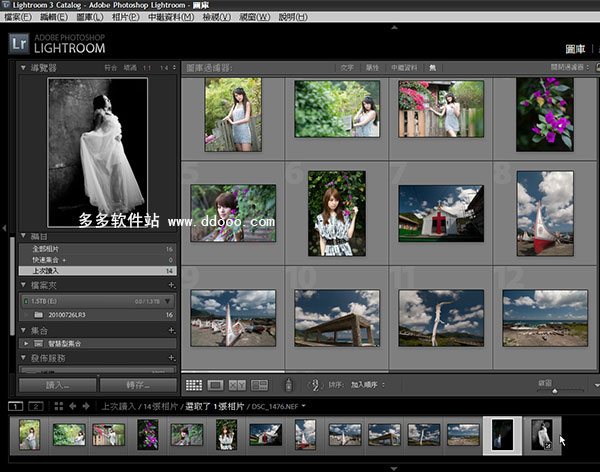Switch to Loupe view in the toolbar
Image resolution: width=600 pixels, height=472 pixels.
215,385
